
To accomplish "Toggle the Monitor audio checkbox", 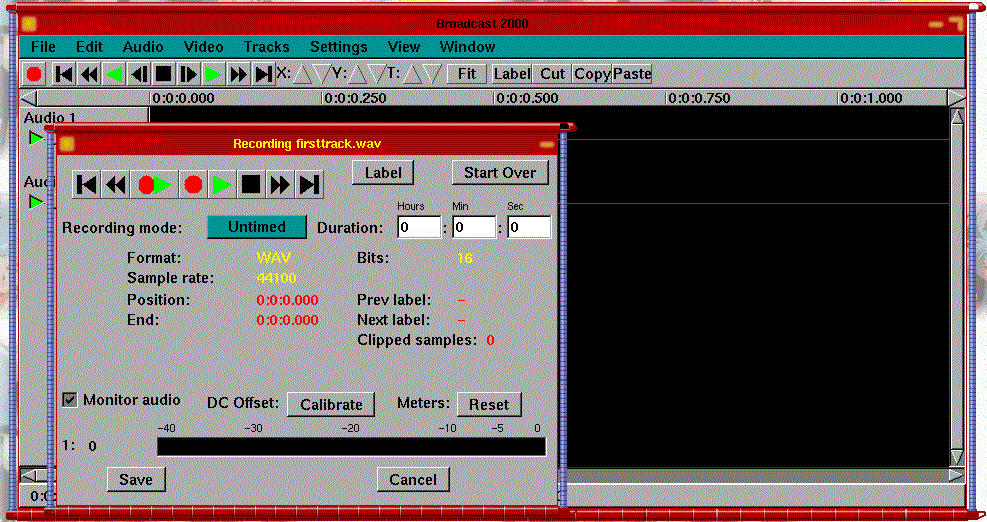I will pyautogui.click(x=70, y=400).
